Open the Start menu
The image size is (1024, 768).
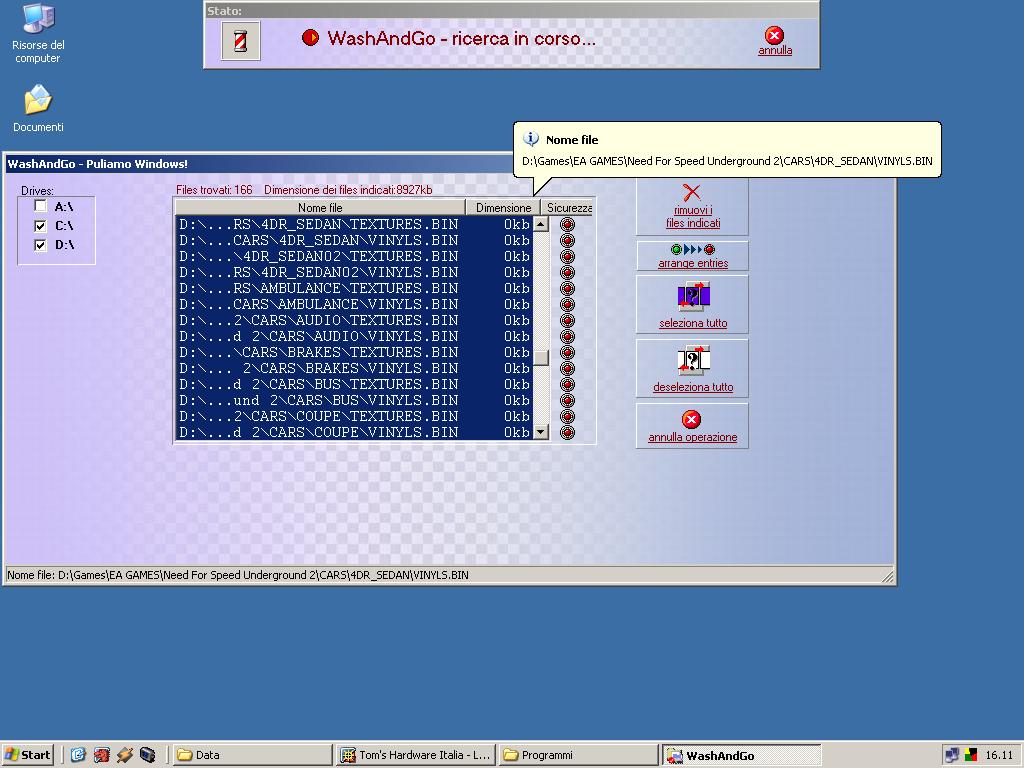point(27,755)
